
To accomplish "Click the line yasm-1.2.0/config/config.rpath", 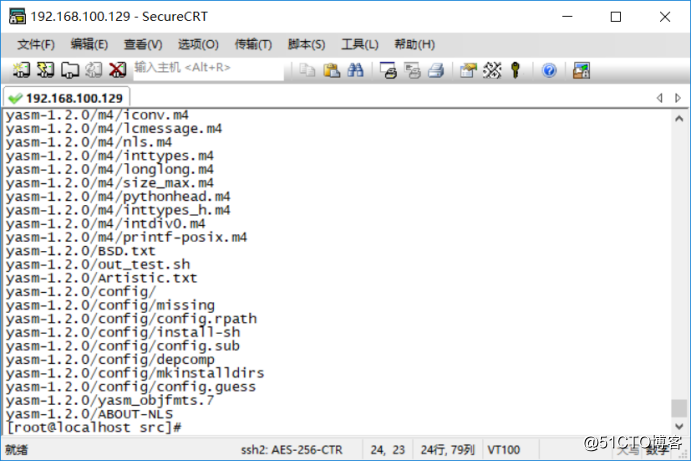I will 131,319.
